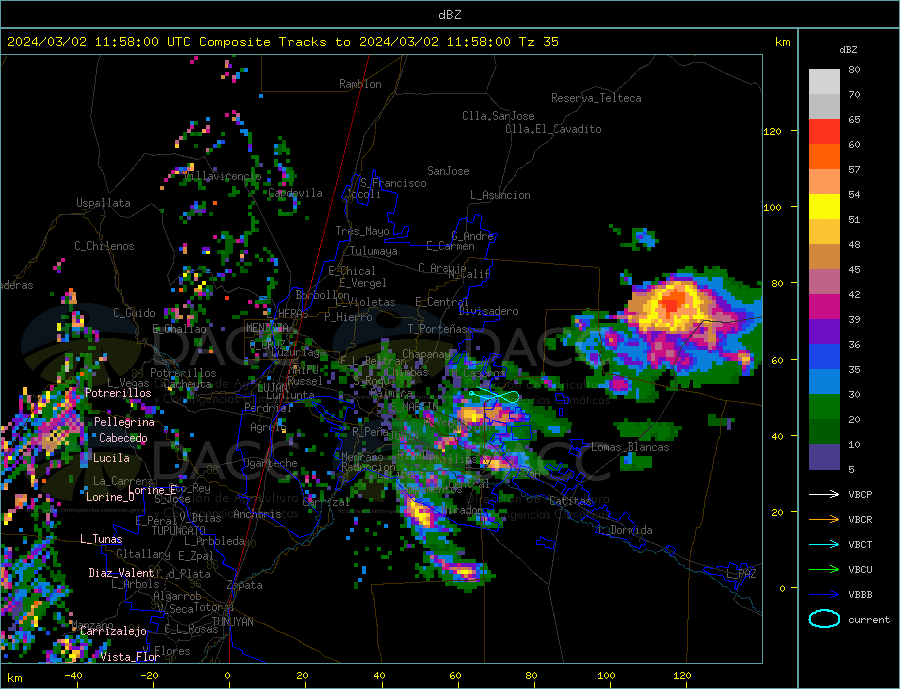The width and height of the screenshot is (900, 689).
Task: Click the 'VBBB' legend label
Action: [x=860, y=595]
